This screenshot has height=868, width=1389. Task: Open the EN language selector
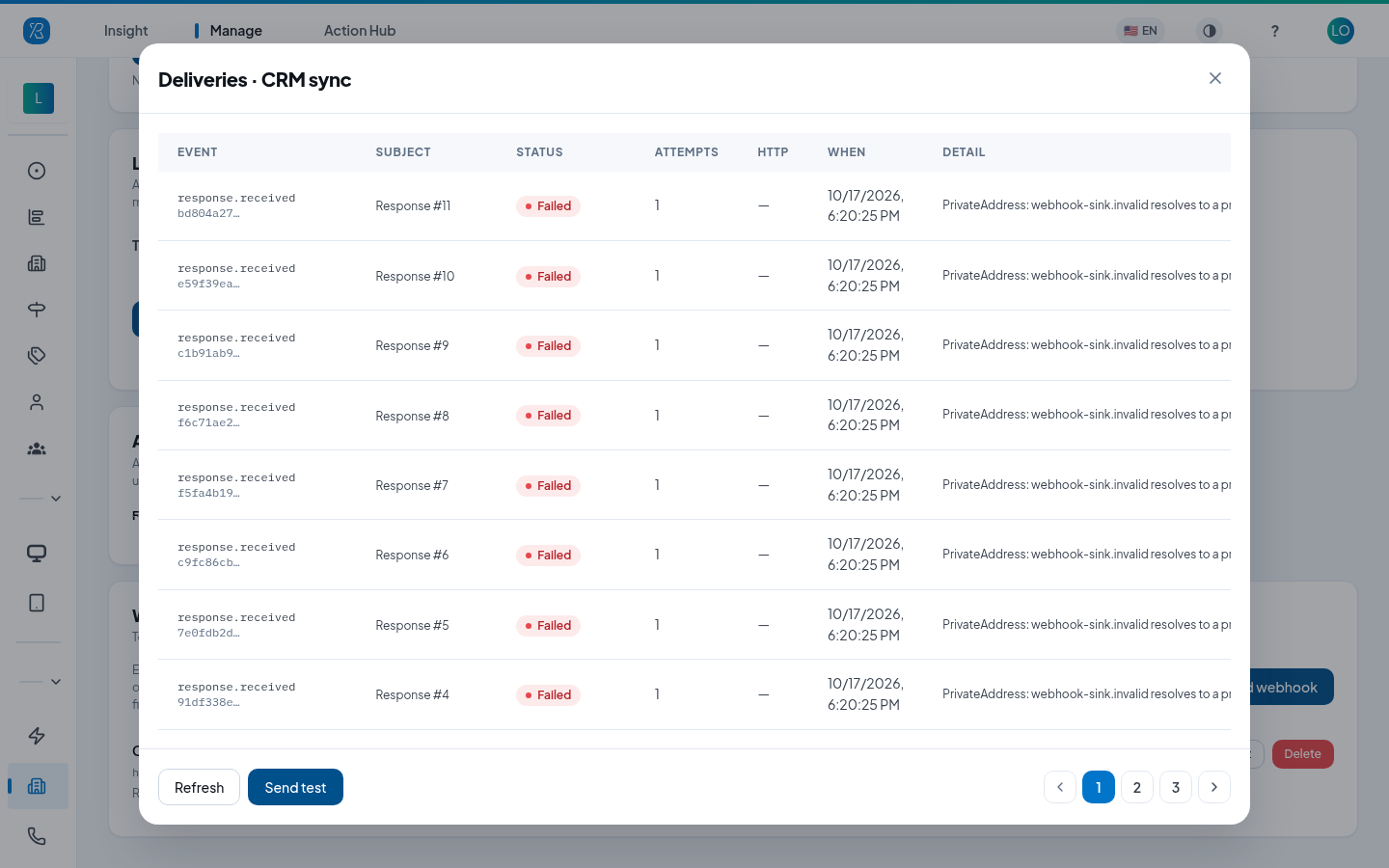1140,31
